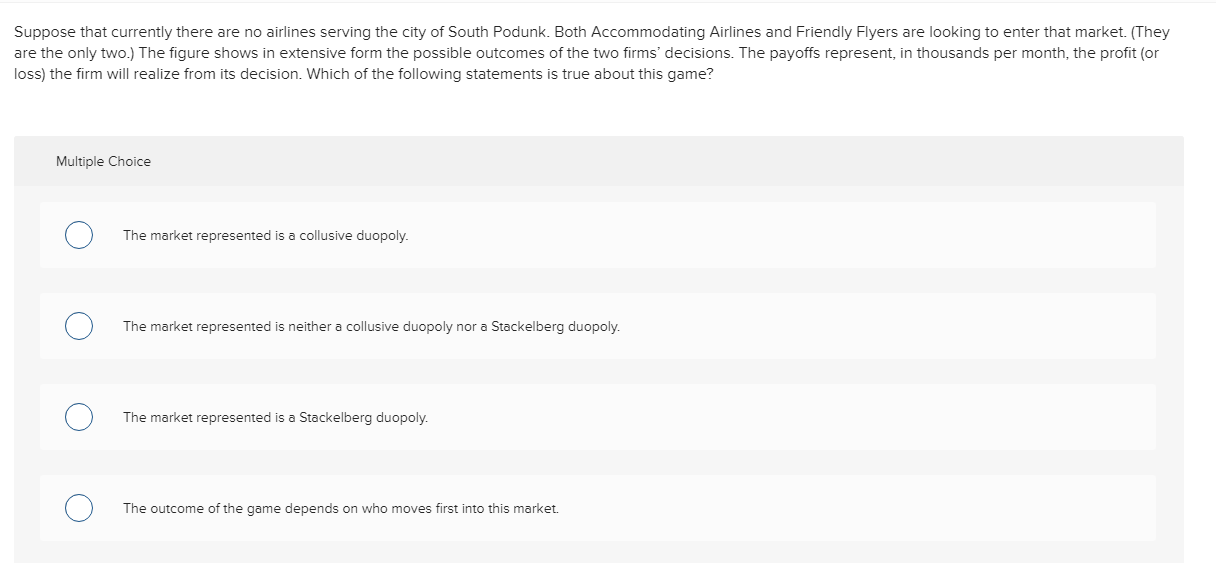Click the answer text about who moves first
Screen dimensions: 1216x563
click(x=341, y=509)
